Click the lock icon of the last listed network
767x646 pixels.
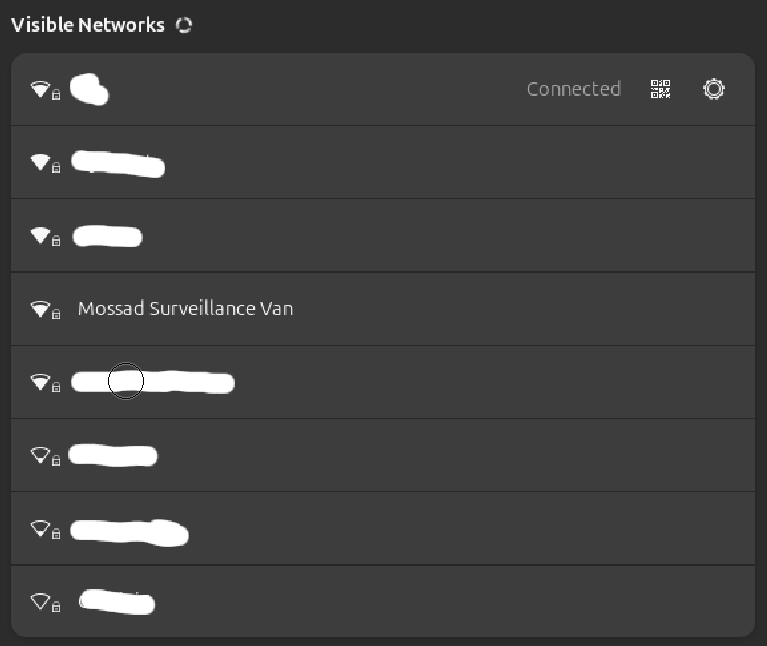[56, 607]
